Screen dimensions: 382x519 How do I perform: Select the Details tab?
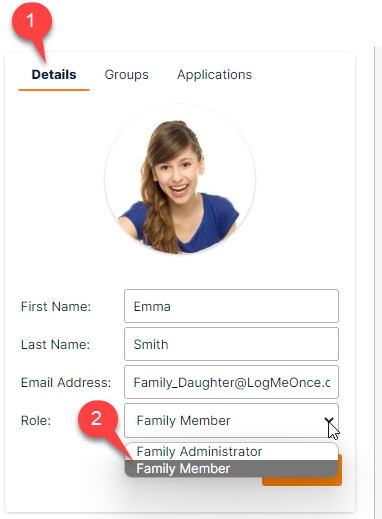click(x=54, y=75)
